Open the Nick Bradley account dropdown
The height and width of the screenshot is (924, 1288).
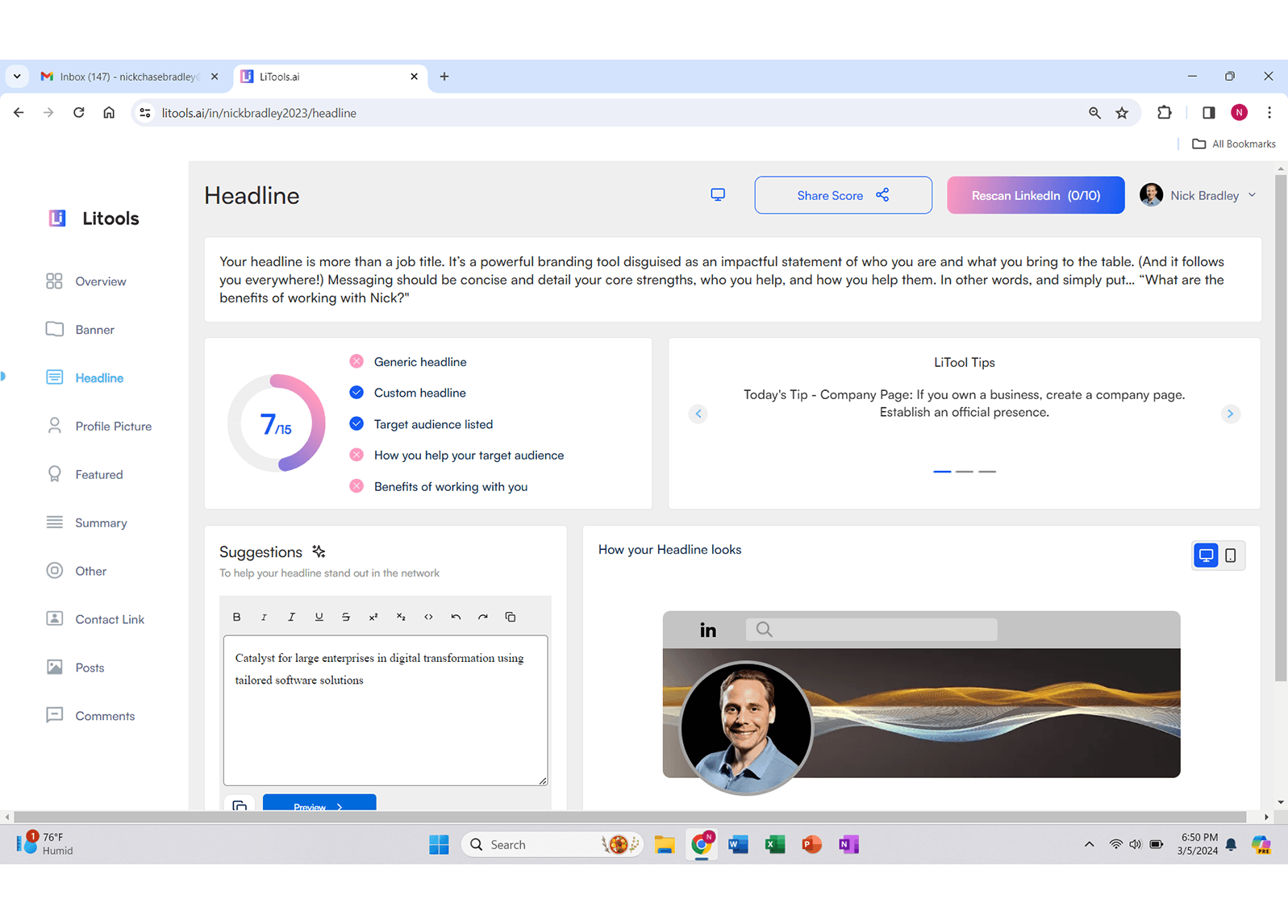click(1198, 195)
